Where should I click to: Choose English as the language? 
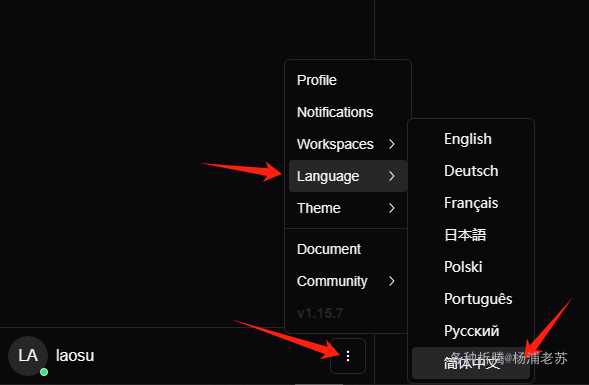471,139
